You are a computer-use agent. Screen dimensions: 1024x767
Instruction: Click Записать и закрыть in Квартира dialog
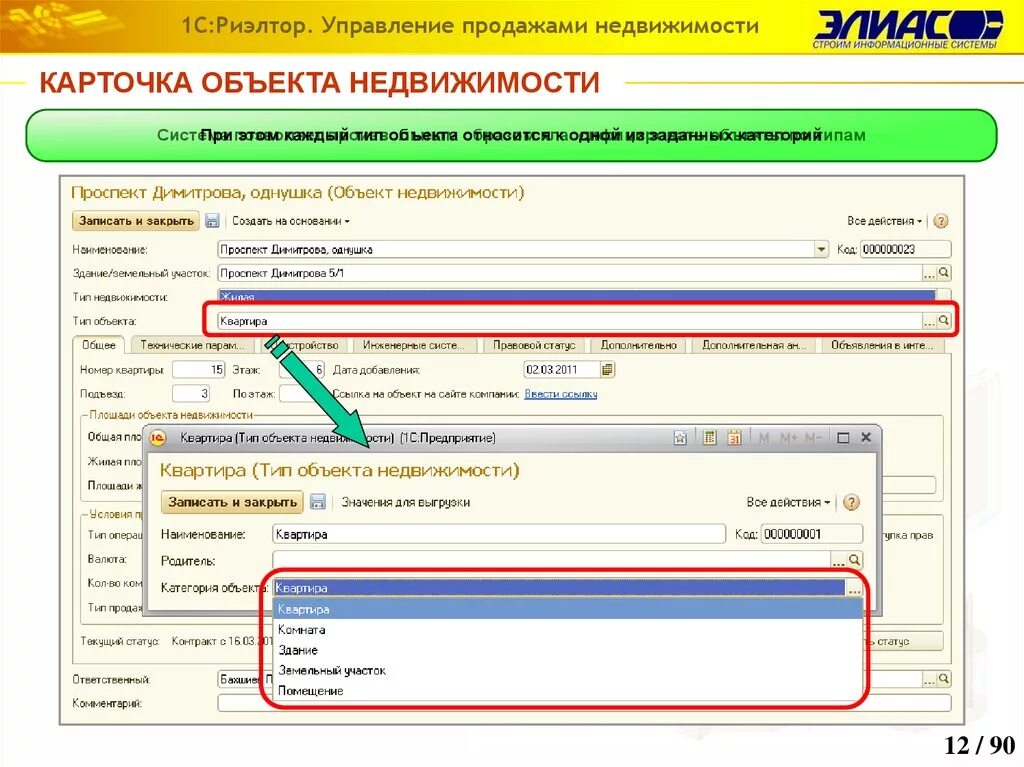(x=232, y=502)
